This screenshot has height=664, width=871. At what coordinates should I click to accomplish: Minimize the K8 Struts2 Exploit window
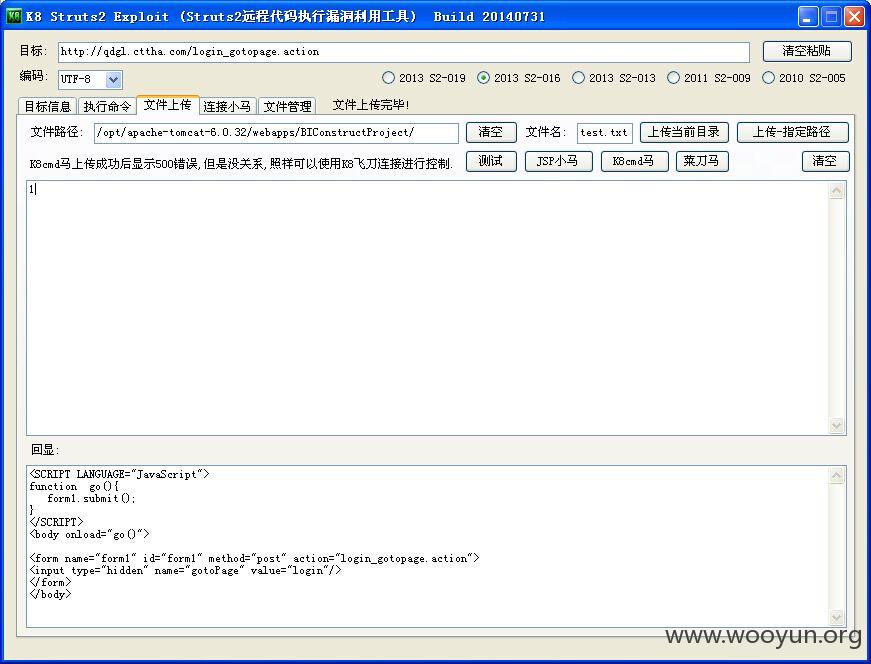pos(808,17)
